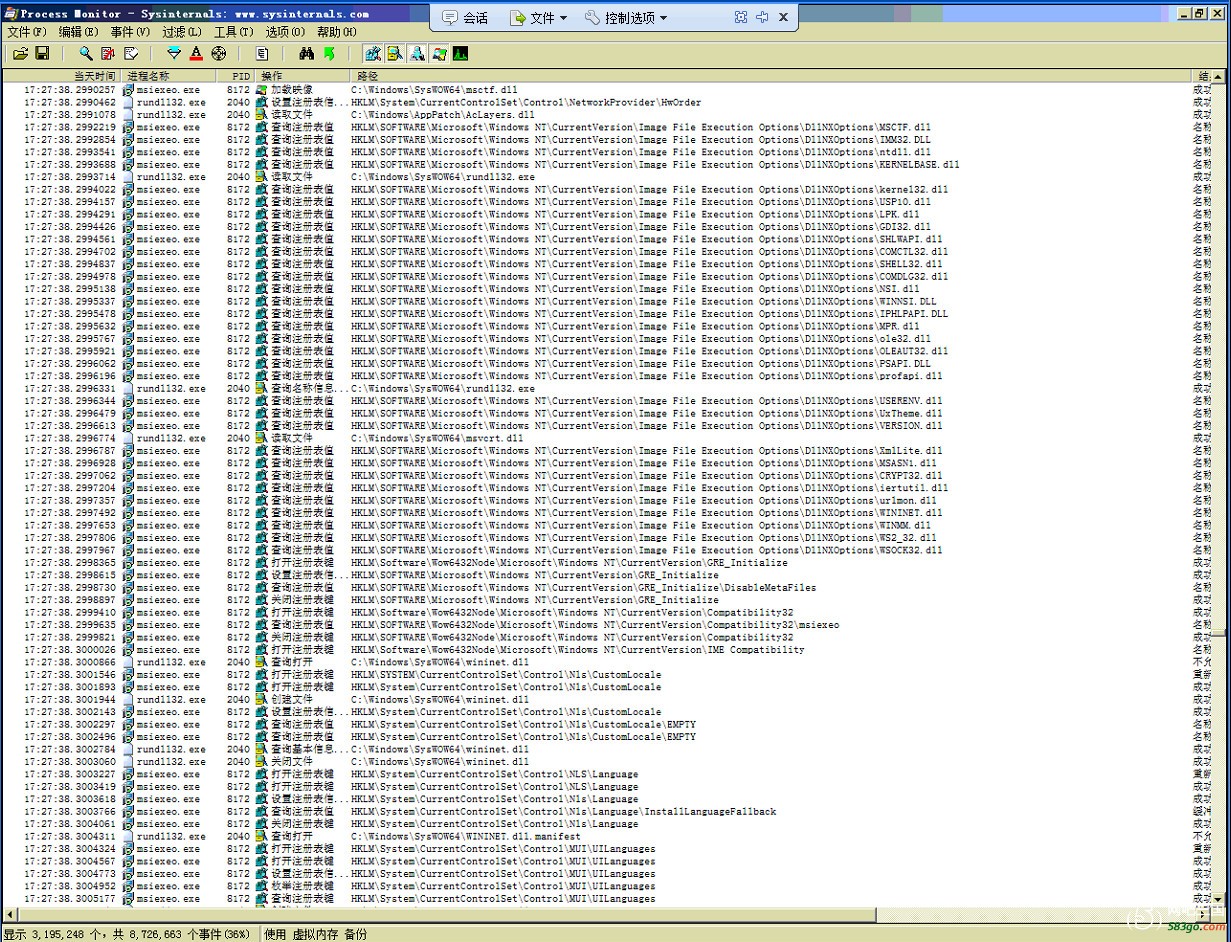1231x942 pixels.
Task: Sort by the 路径 column header
Action: tap(772, 76)
